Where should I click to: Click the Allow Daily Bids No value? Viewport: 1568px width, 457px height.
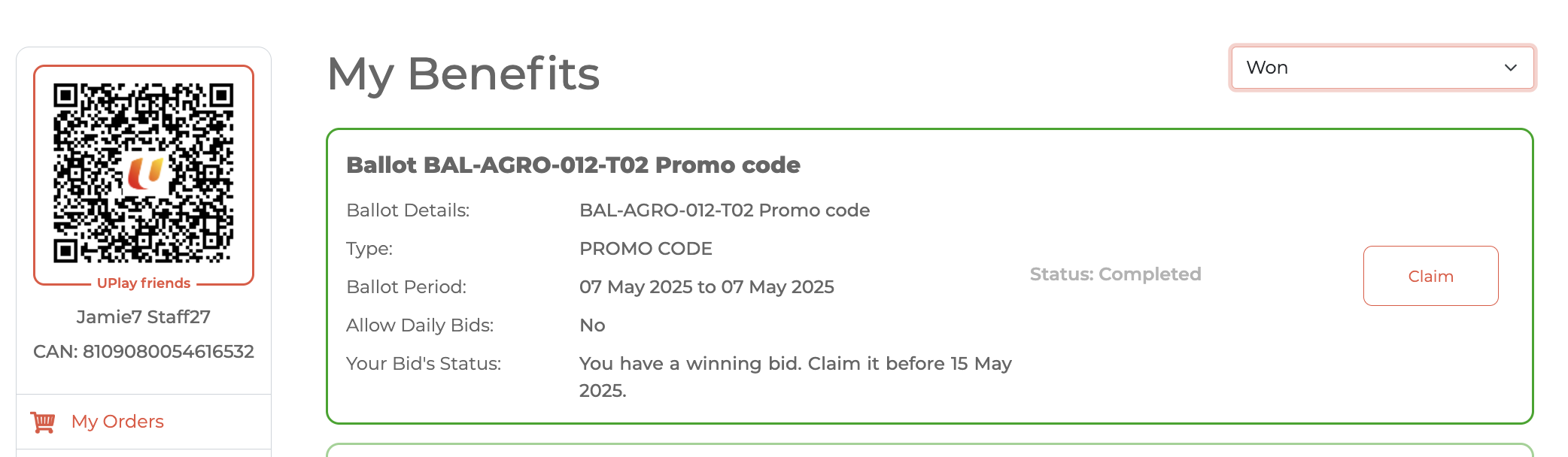coord(592,325)
